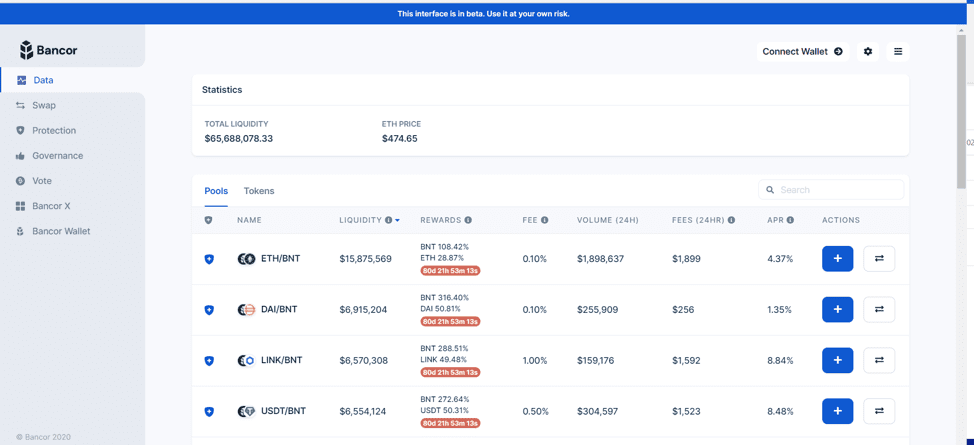Open Swap in the sidebar
This screenshot has height=445, width=974.
click(x=44, y=105)
